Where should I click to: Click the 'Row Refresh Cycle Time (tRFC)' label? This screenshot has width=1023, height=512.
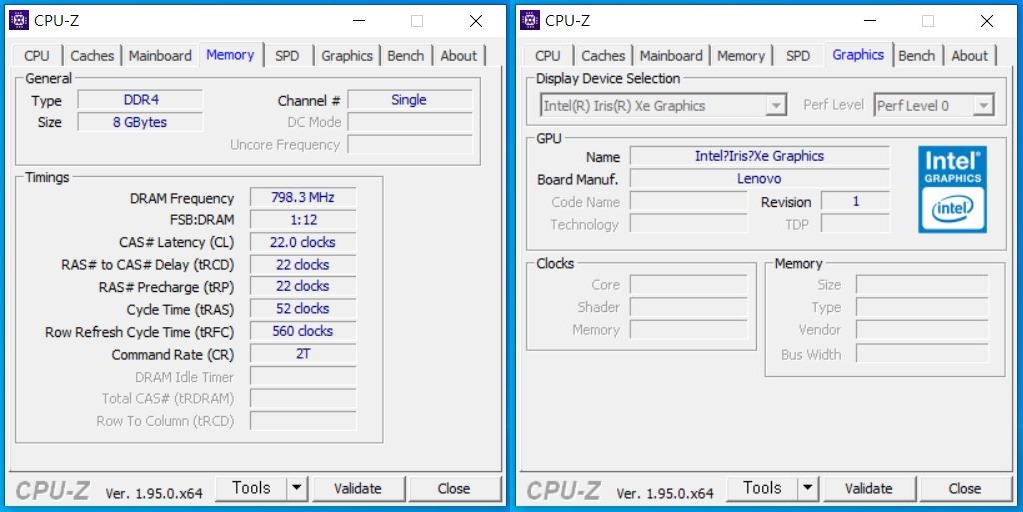(140, 332)
